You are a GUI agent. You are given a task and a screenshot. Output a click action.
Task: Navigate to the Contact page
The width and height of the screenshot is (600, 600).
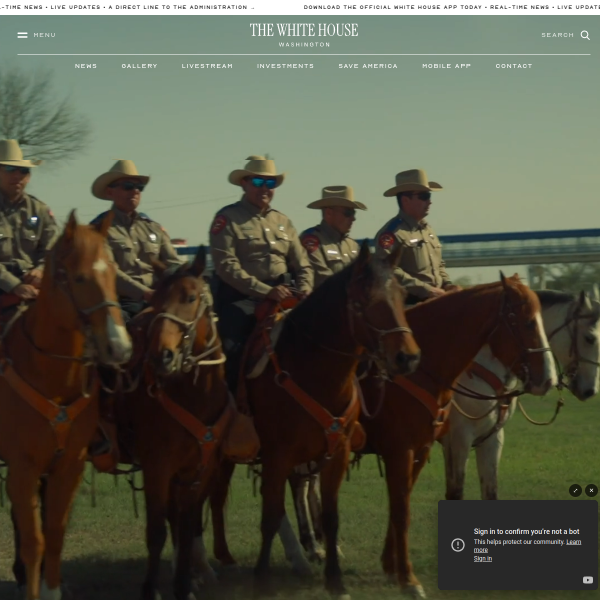coord(514,66)
